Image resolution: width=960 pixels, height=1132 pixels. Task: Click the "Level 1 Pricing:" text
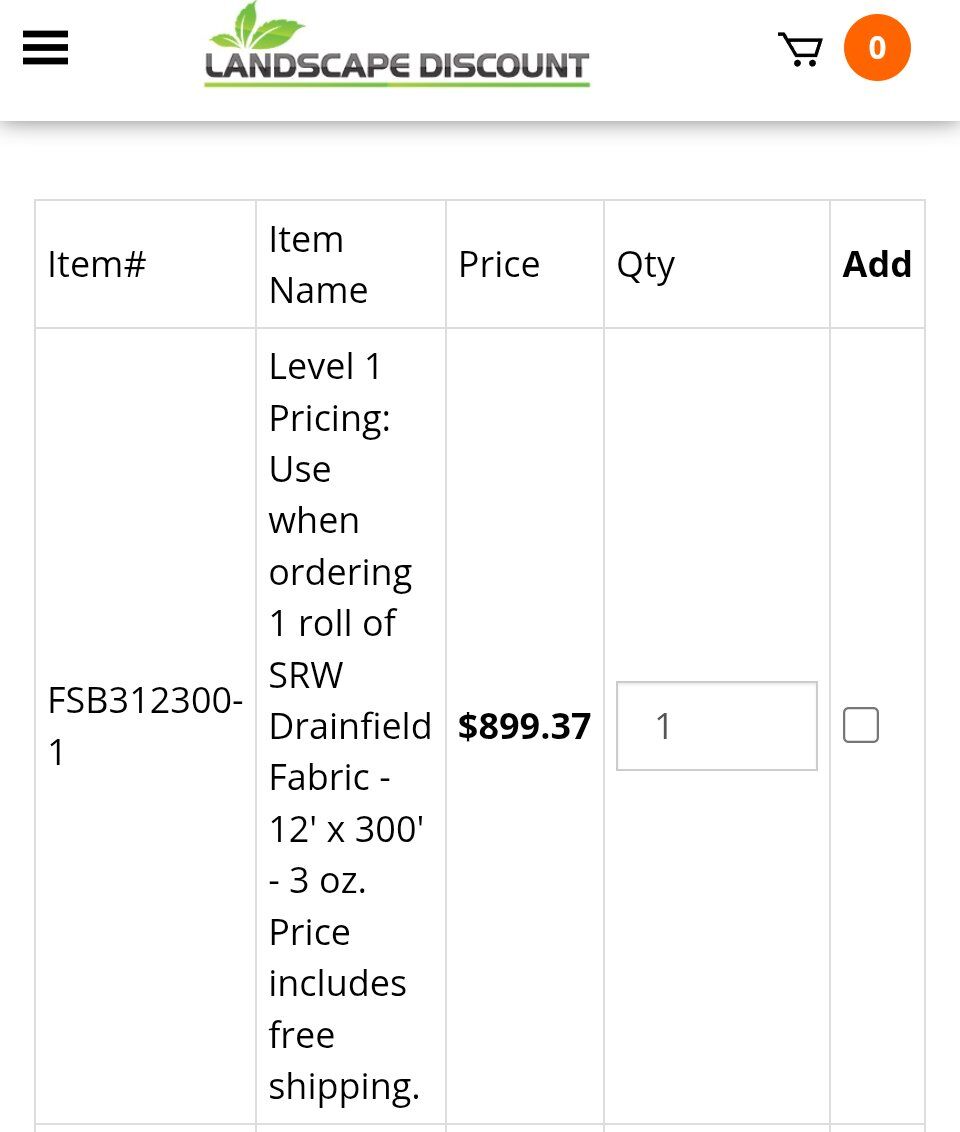pos(328,392)
